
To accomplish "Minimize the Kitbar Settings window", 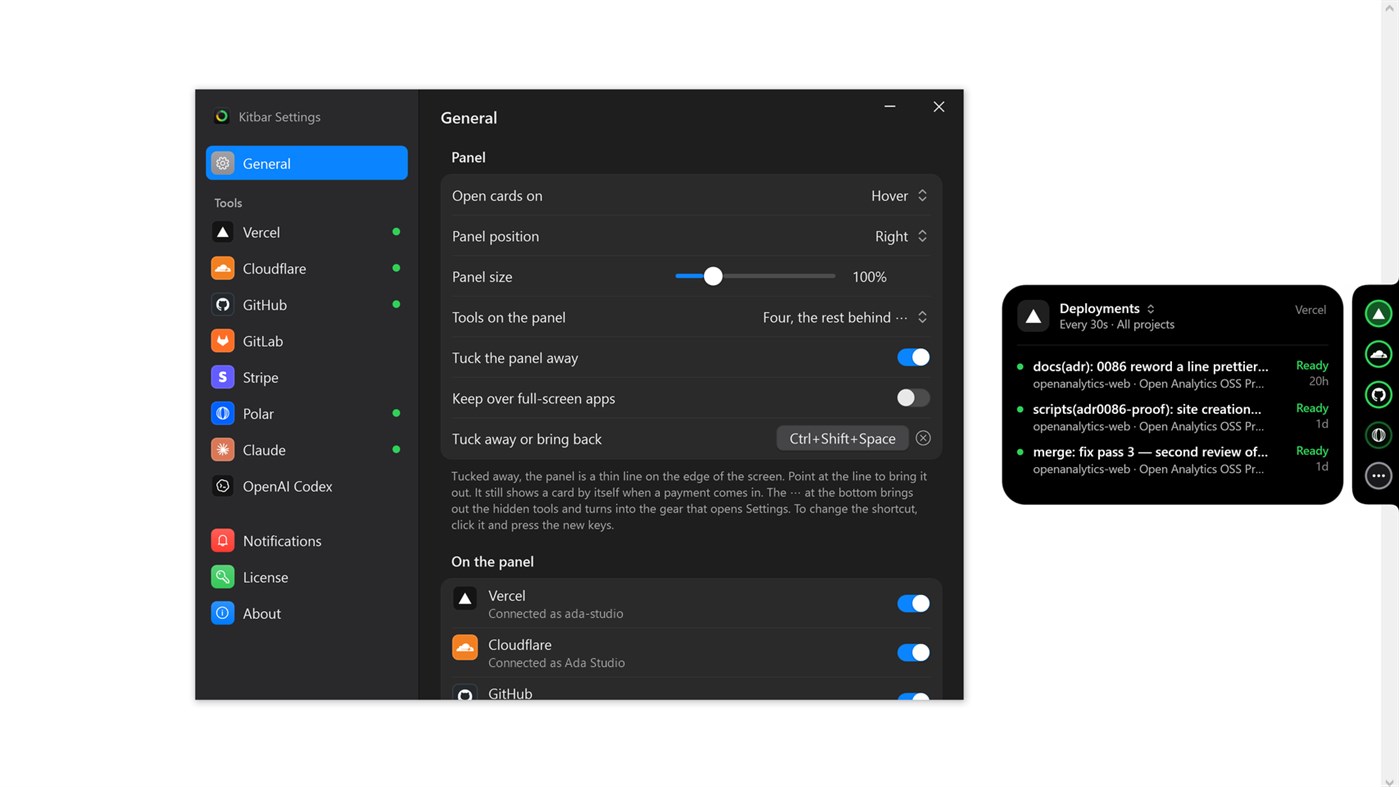I will click(x=890, y=106).
